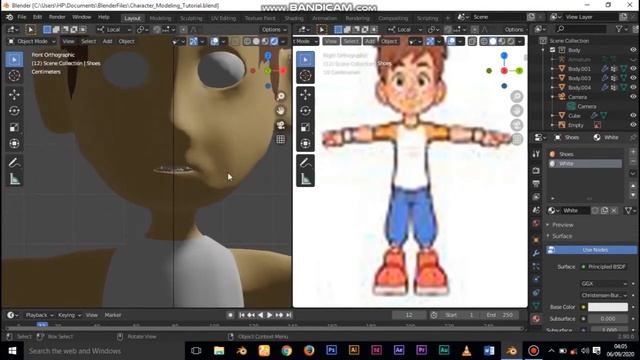Expand the Preview panel
The height and width of the screenshot is (360, 640).
[562, 225]
